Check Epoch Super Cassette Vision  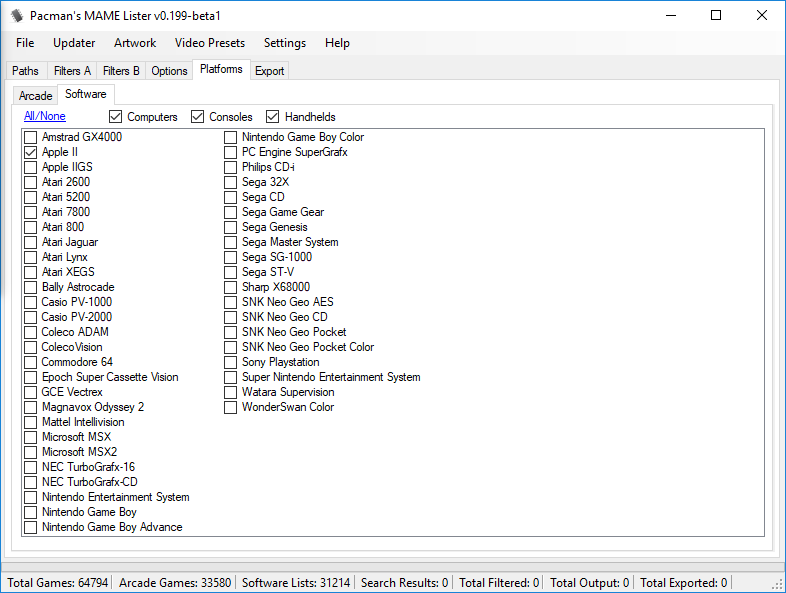pyautogui.click(x=31, y=377)
